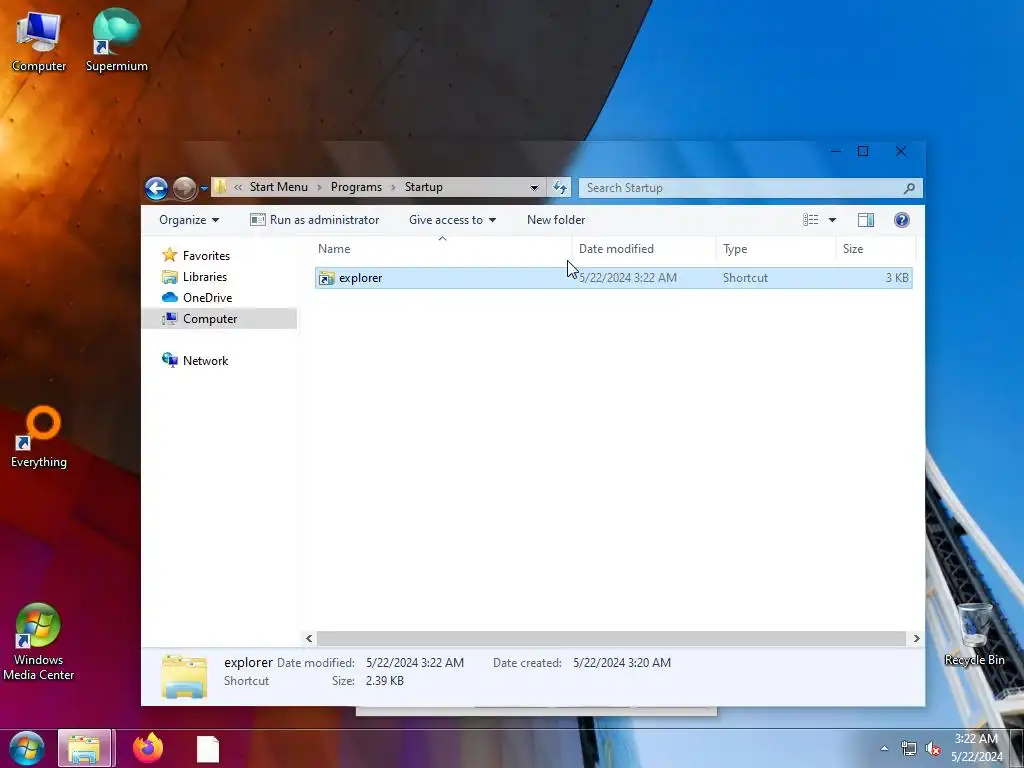Click the OneDrive cloud icon

tap(170, 297)
